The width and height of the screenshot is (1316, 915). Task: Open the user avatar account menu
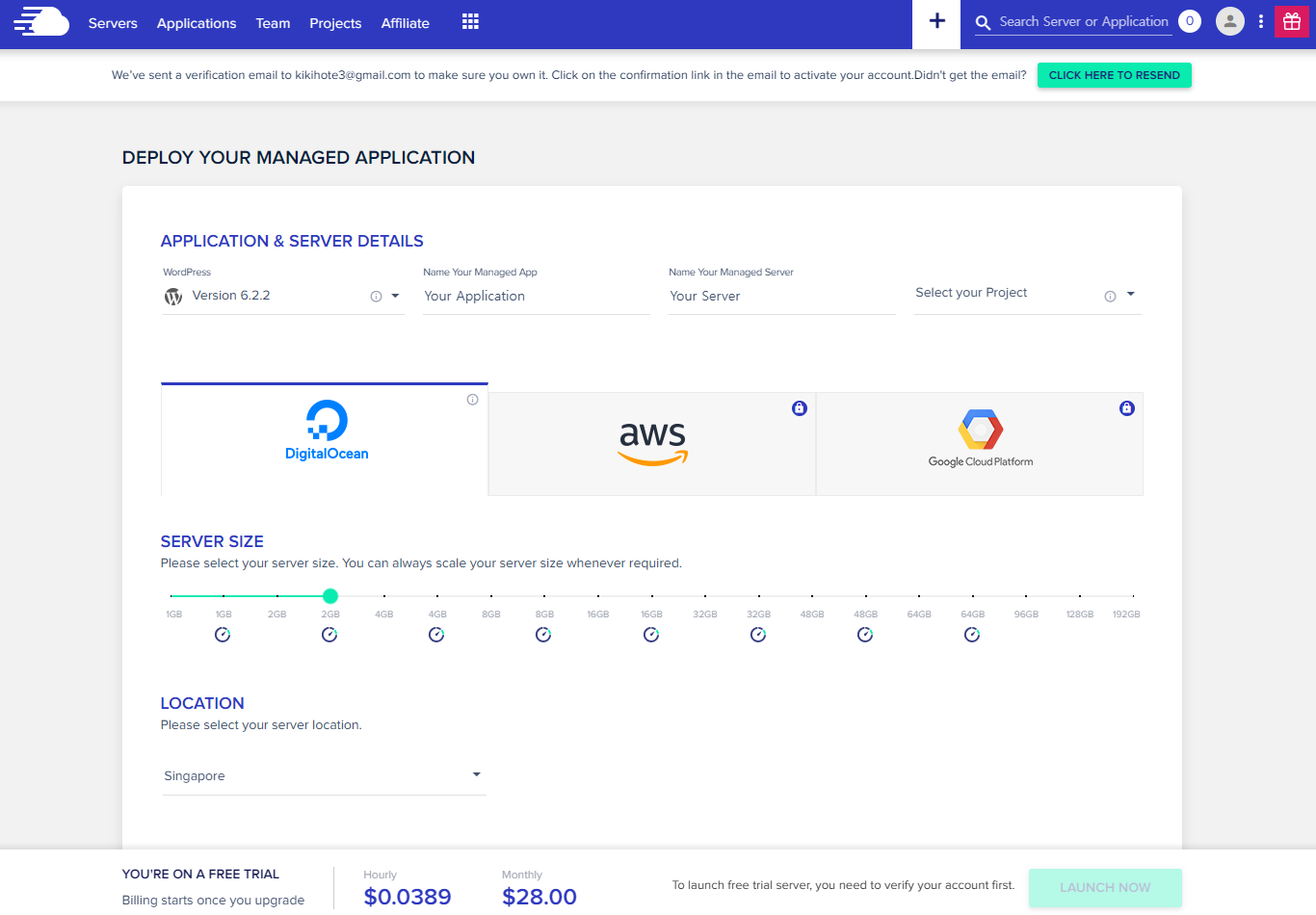click(x=1230, y=21)
